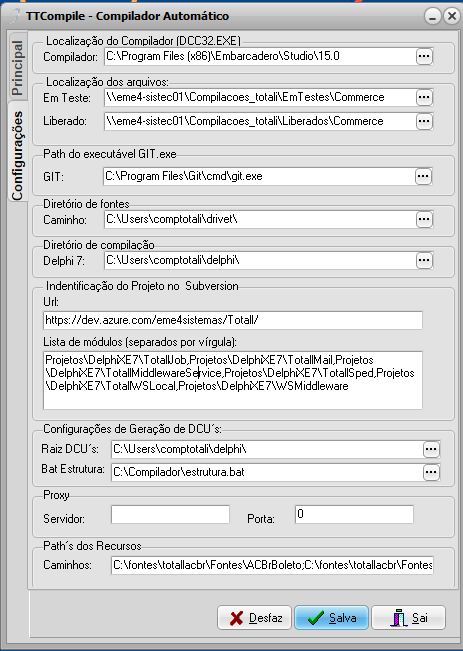
Task: Edit the Delphi 7 directory field
Action: pos(260,260)
